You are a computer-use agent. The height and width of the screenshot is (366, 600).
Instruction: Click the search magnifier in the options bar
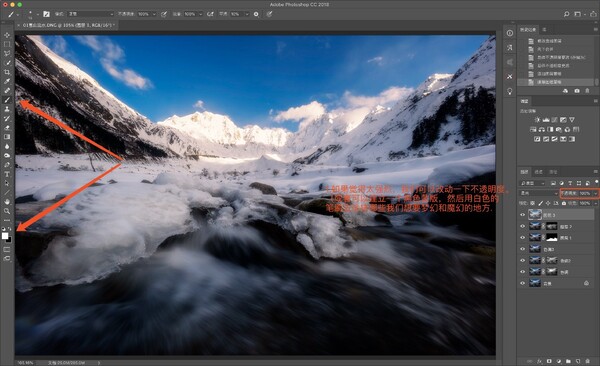tap(566, 14)
